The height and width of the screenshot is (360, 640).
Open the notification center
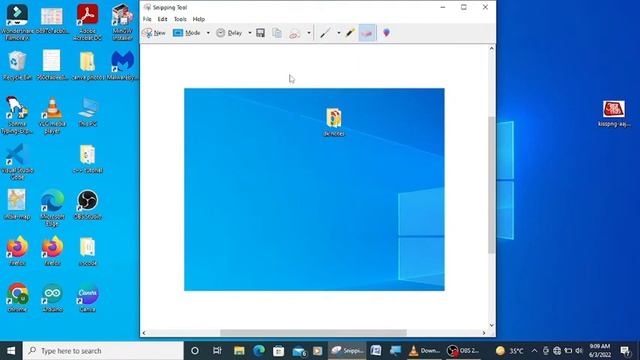tap(625, 351)
